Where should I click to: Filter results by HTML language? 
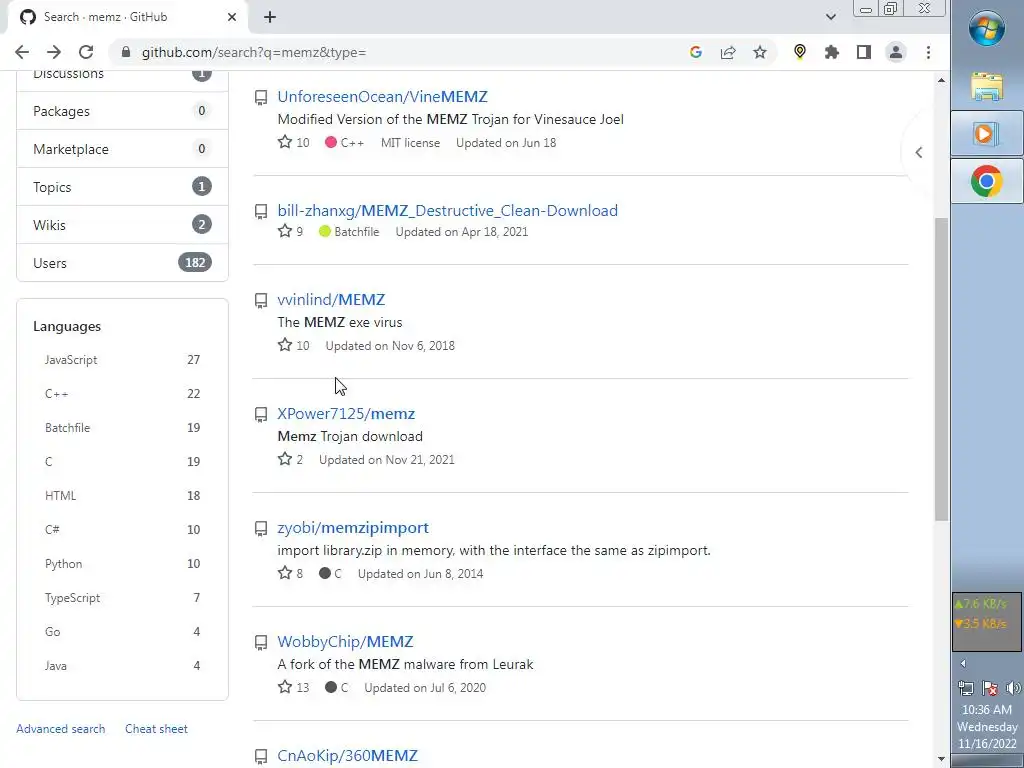pyautogui.click(x=122, y=496)
